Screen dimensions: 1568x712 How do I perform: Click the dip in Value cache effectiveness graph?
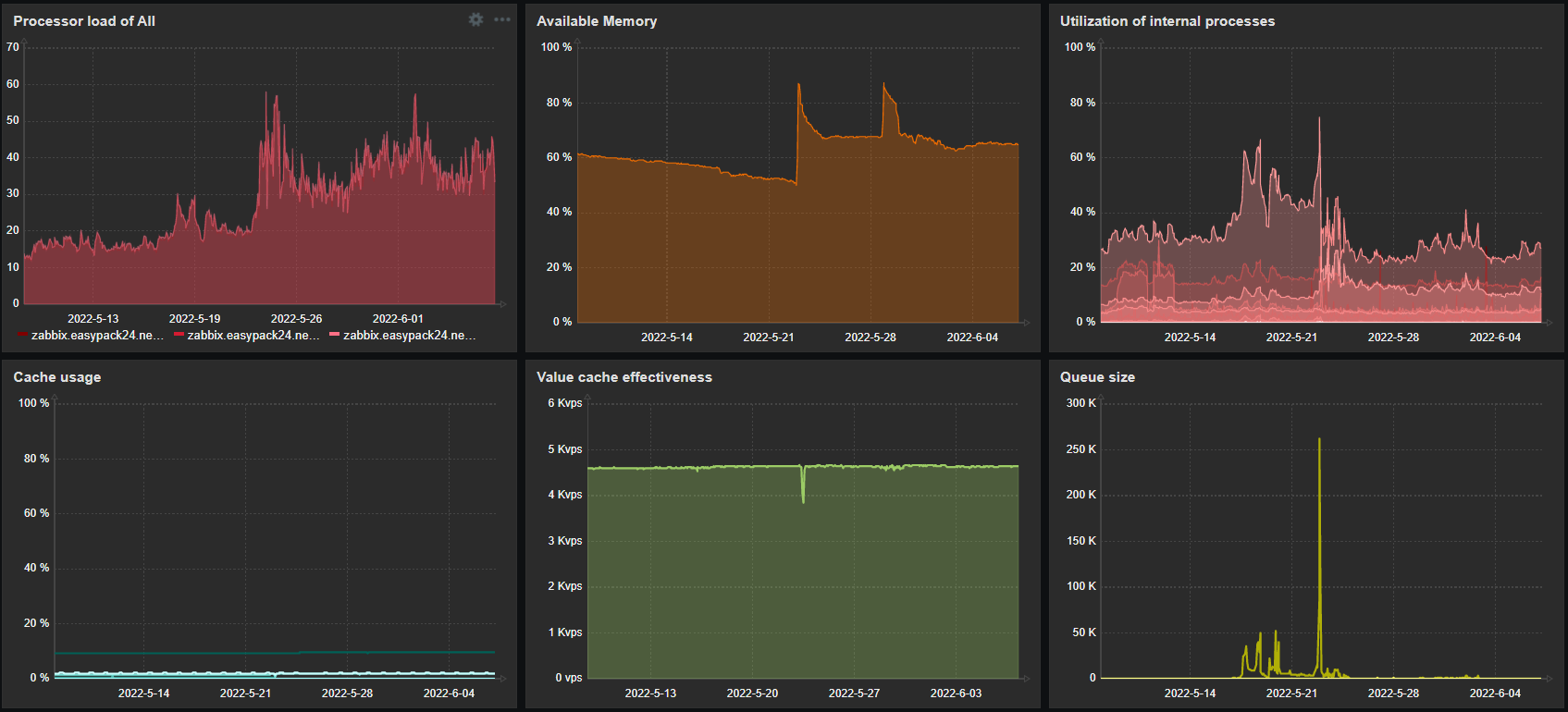tap(803, 499)
